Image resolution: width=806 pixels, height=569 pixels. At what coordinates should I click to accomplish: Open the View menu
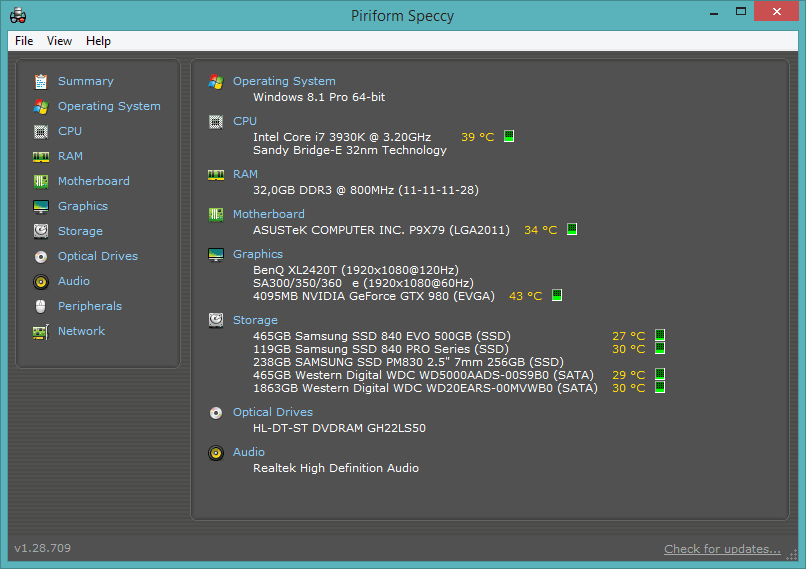coord(59,41)
